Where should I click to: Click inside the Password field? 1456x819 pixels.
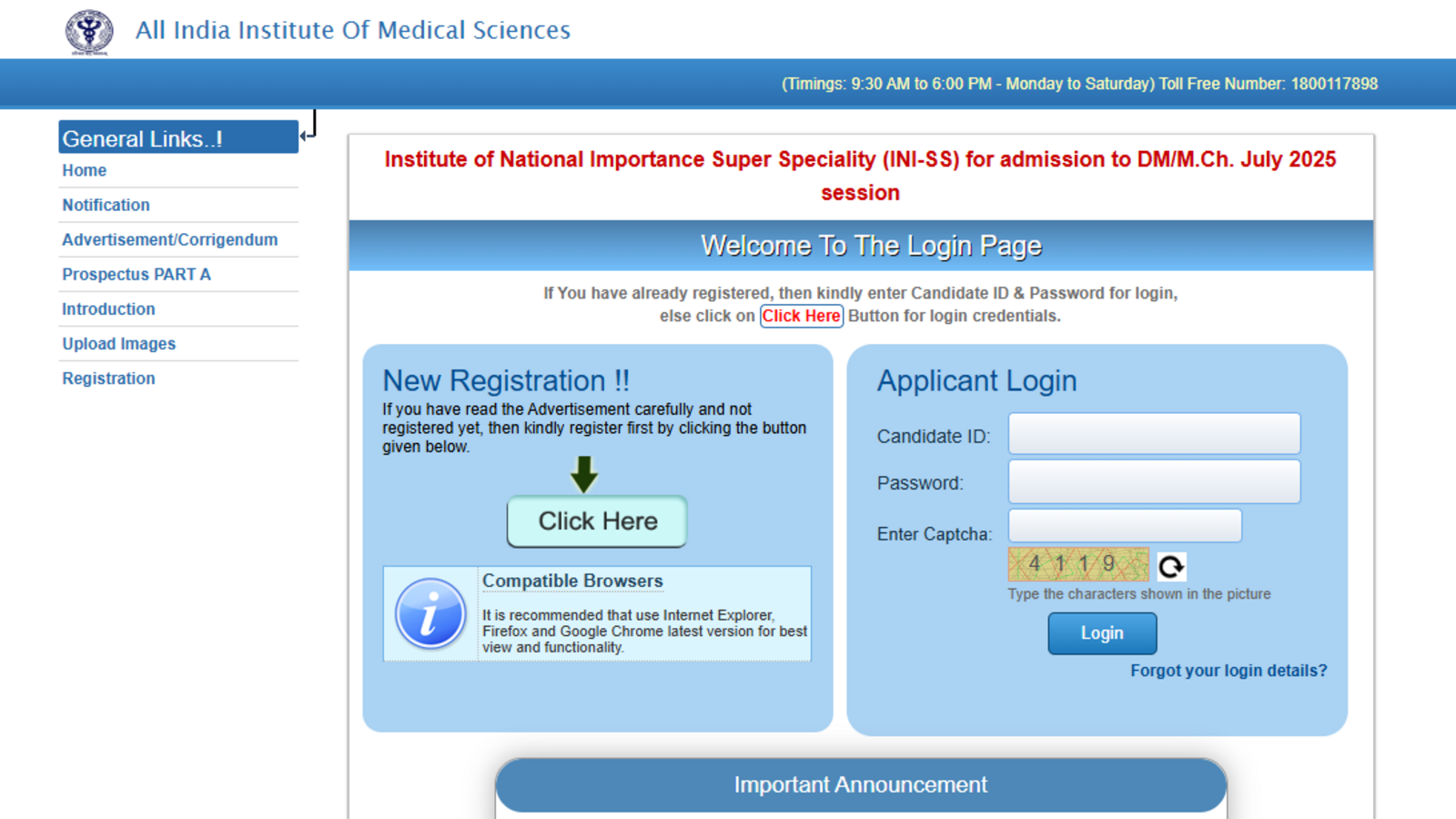pos(1154,481)
